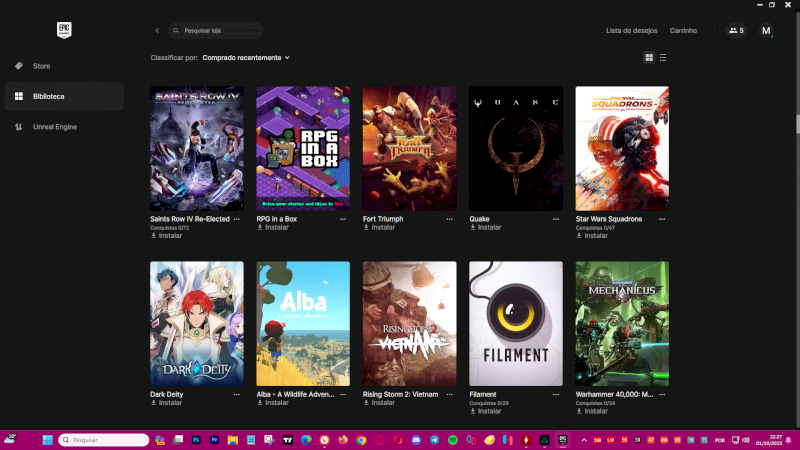Open the Rising Storm 2: Vietnam cover

[410, 323]
